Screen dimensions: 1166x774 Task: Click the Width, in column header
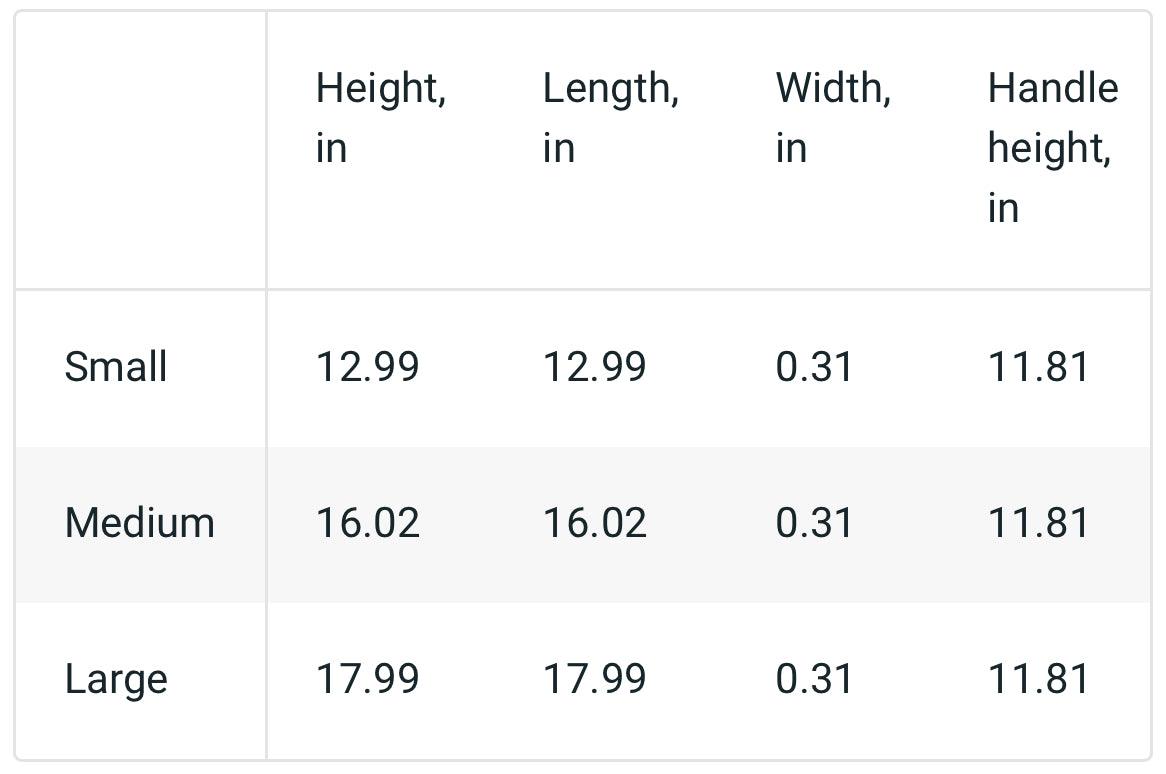point(833,118)
